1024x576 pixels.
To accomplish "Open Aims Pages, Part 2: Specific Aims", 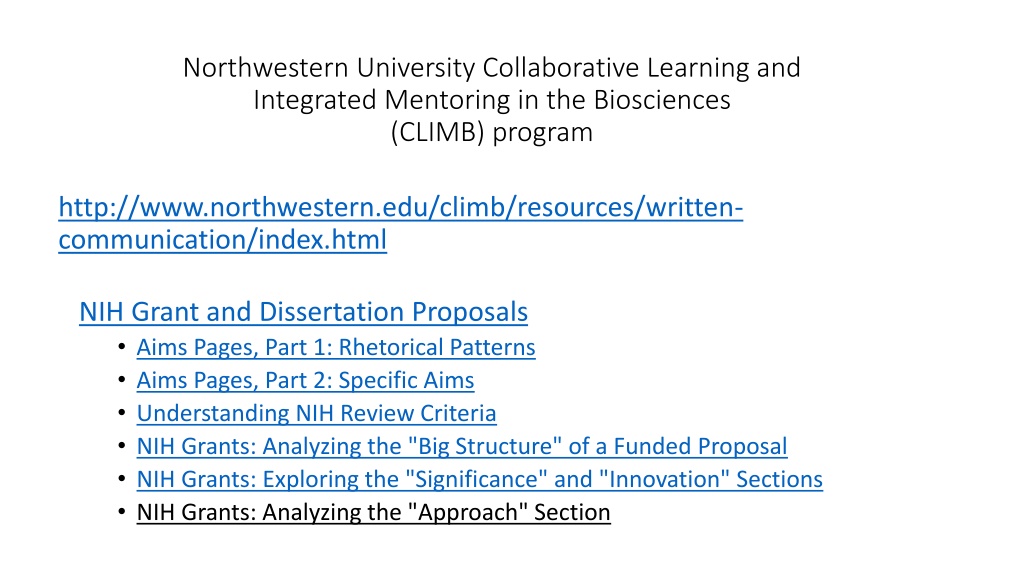I will [x=305, y=380].
